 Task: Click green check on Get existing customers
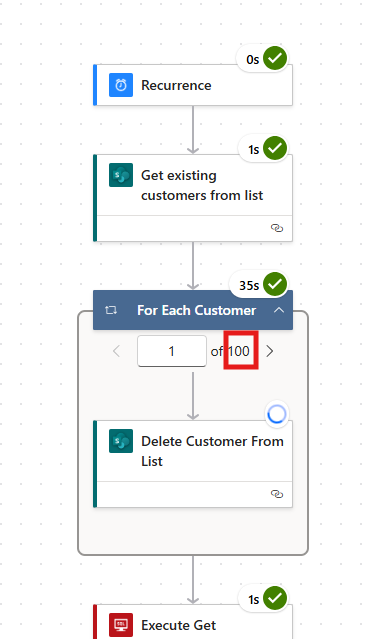click(x=275, y=148)
